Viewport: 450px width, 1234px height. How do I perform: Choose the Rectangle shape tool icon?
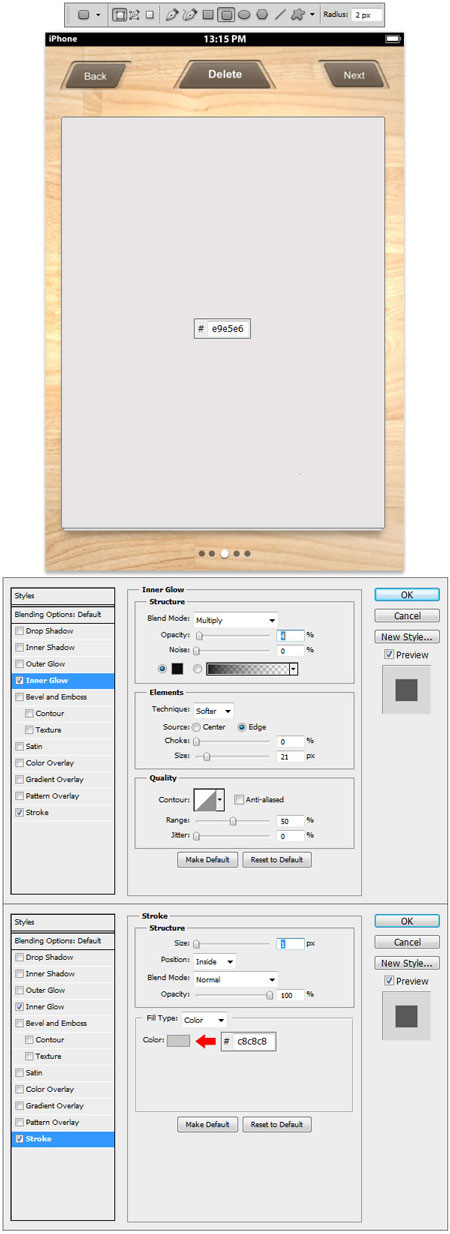208,15
